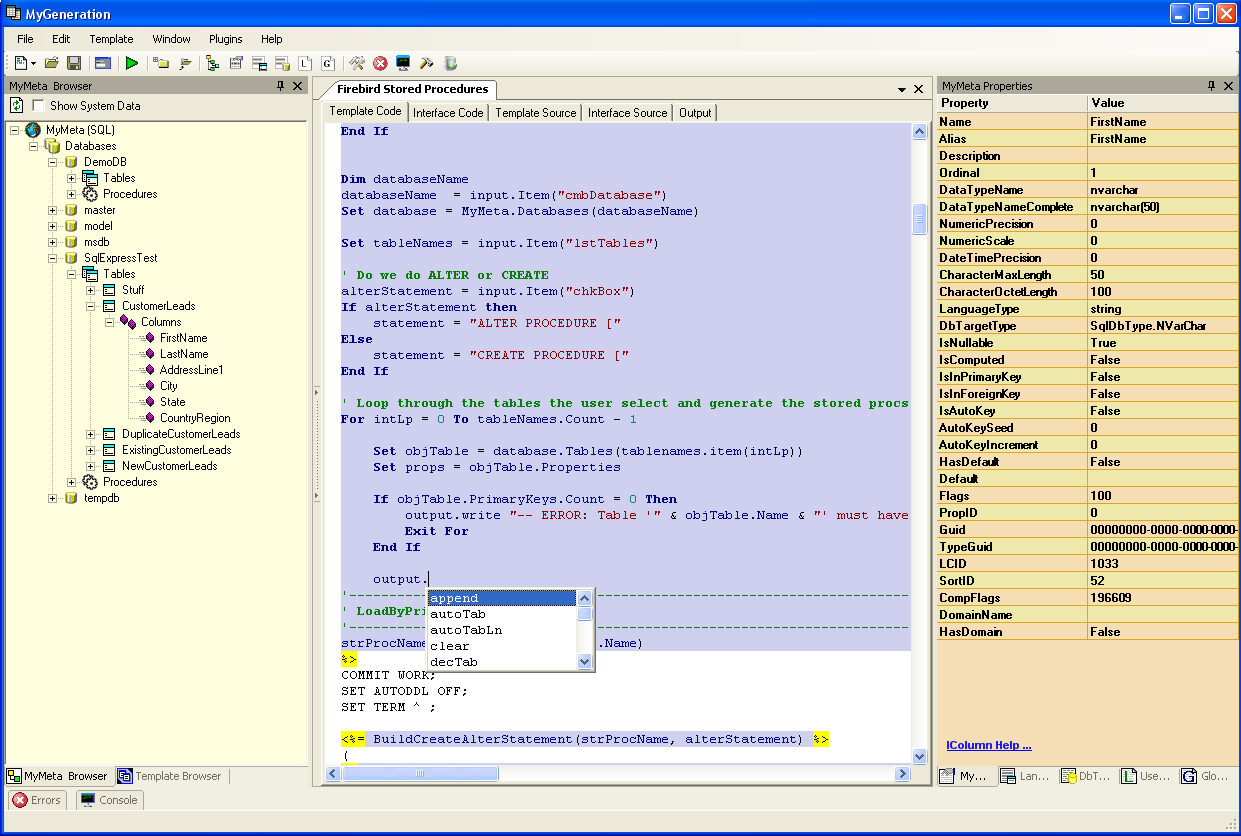This screenshot has height=836, width=1241.
Task: Click the Open folder icon in toolbar
Action: click(51, 63)
